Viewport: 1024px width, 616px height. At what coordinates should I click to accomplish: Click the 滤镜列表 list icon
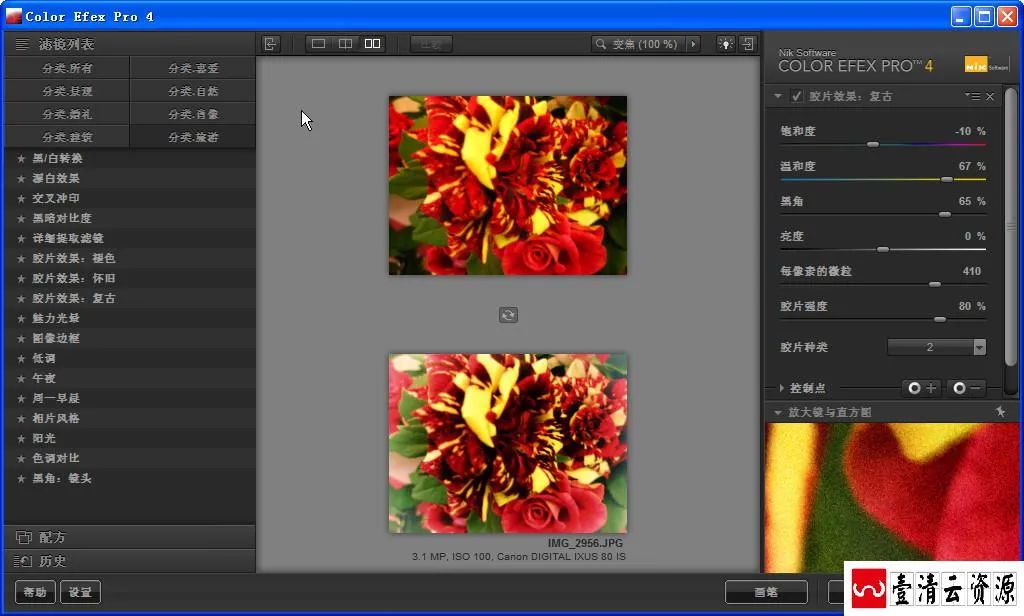point(22,44)
